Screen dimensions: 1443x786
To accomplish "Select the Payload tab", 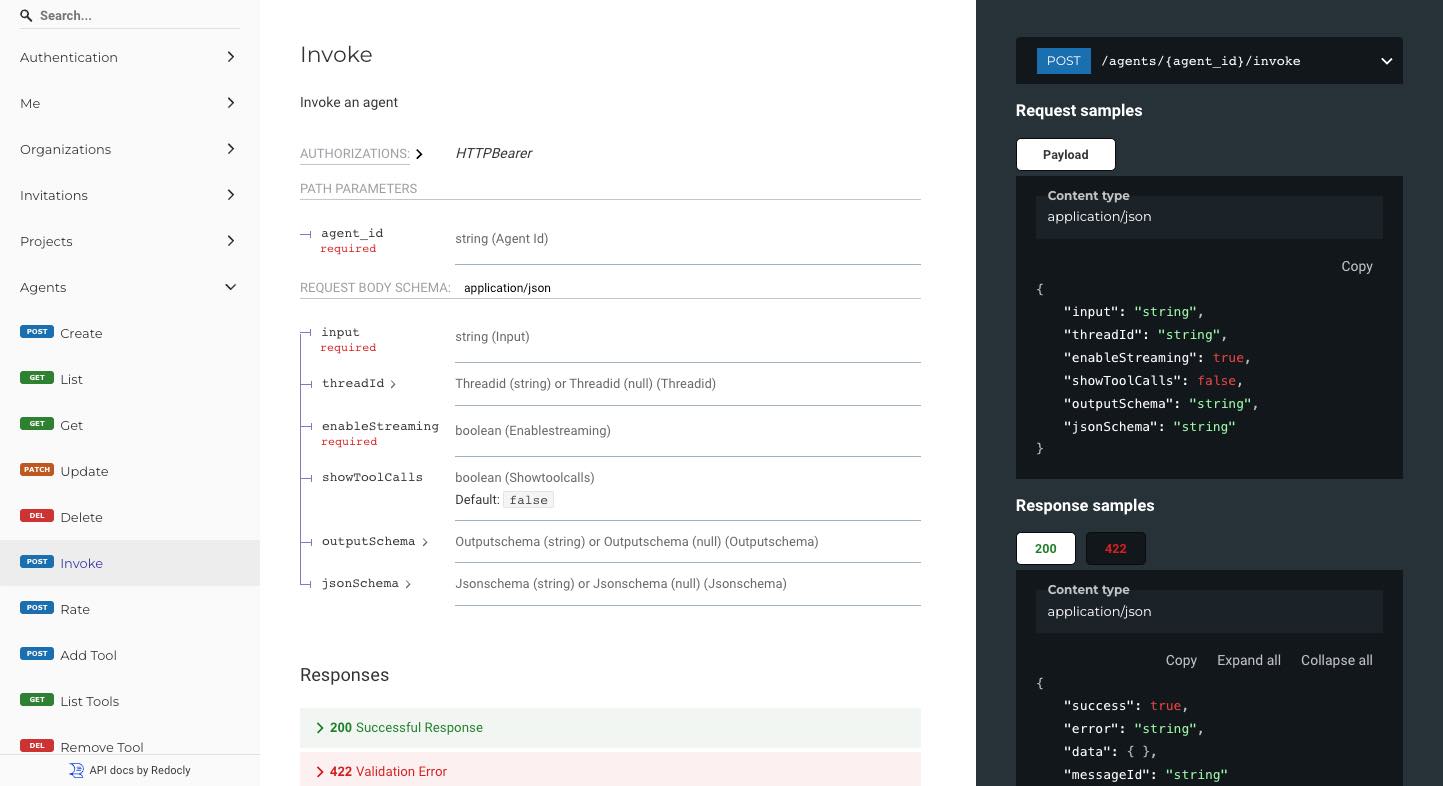I will (1065, 154).
